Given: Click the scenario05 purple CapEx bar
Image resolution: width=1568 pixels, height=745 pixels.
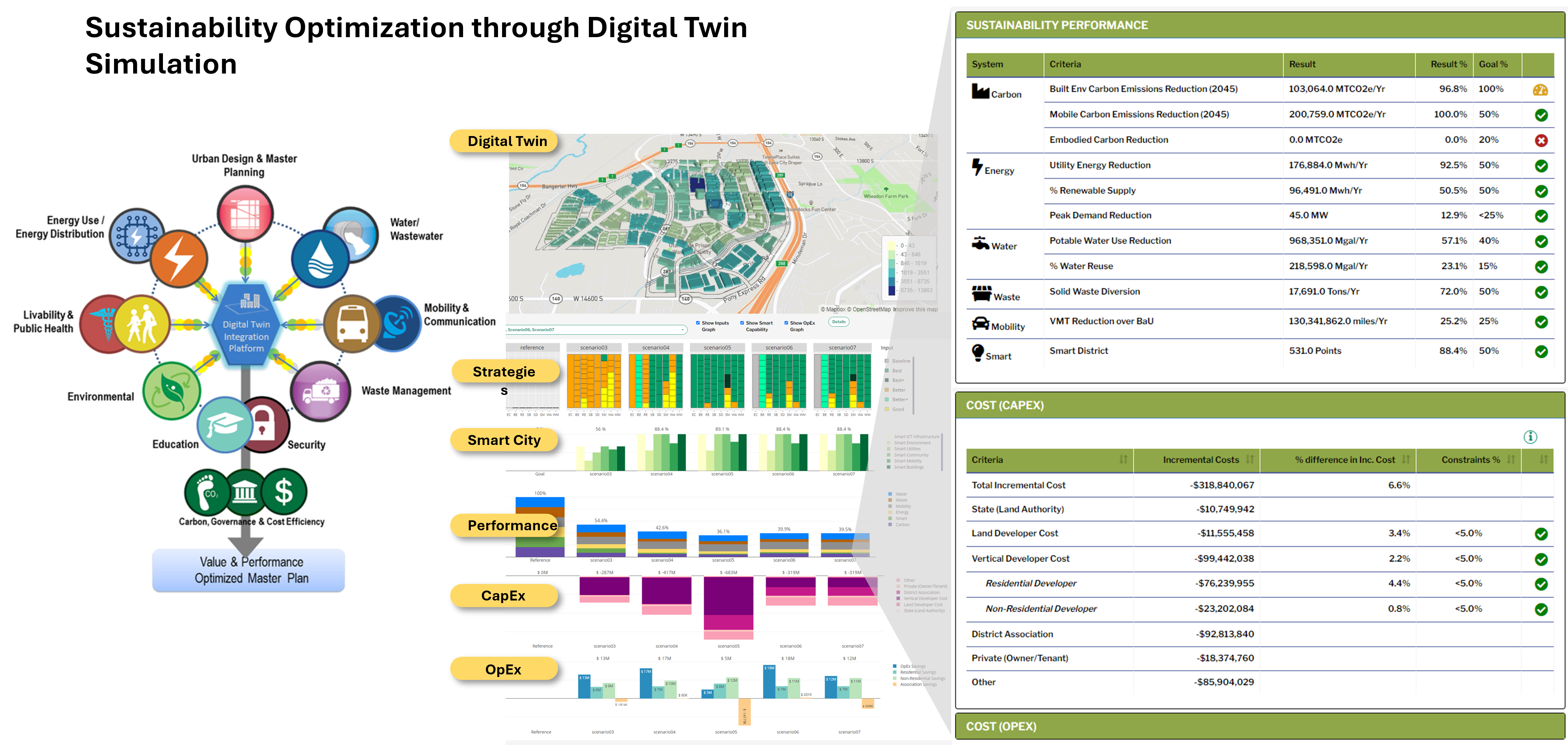Looking at the screenshot, I should click(x=728, y=596).
